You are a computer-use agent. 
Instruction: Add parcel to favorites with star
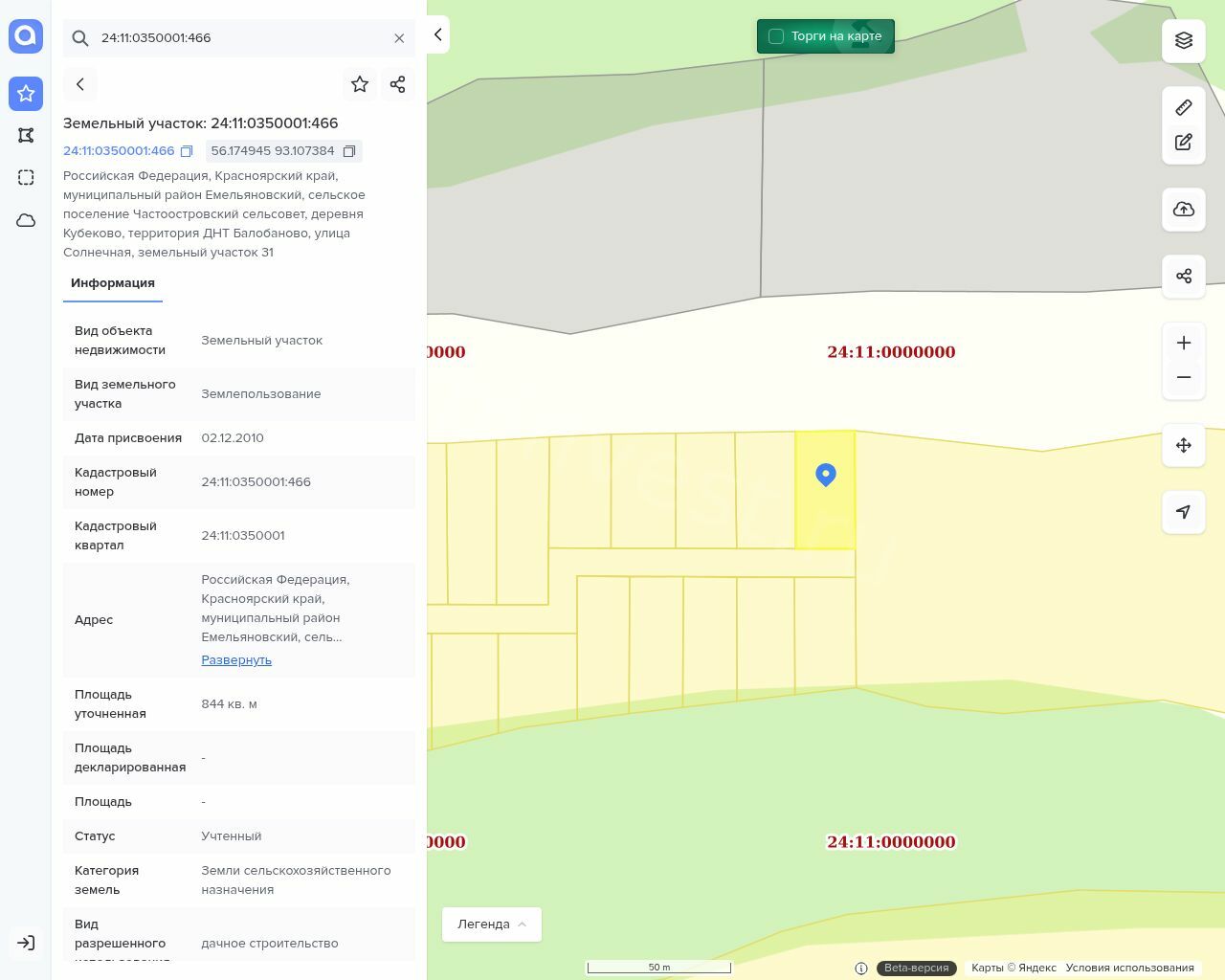360,84
